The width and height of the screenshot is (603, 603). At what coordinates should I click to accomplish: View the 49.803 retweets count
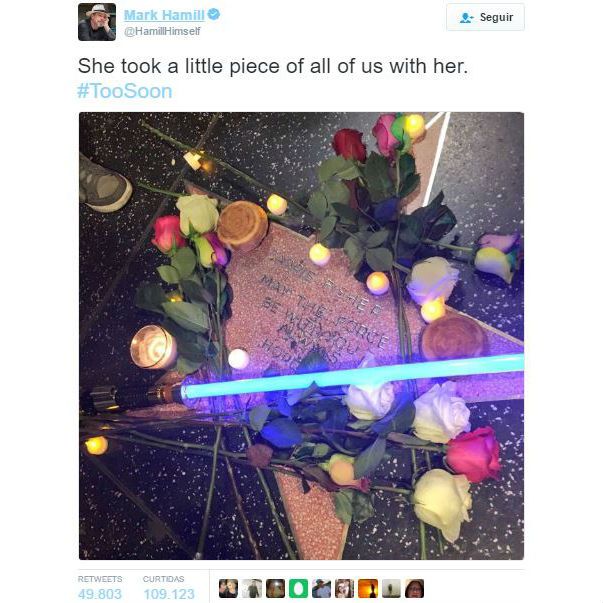coord(100,593)
